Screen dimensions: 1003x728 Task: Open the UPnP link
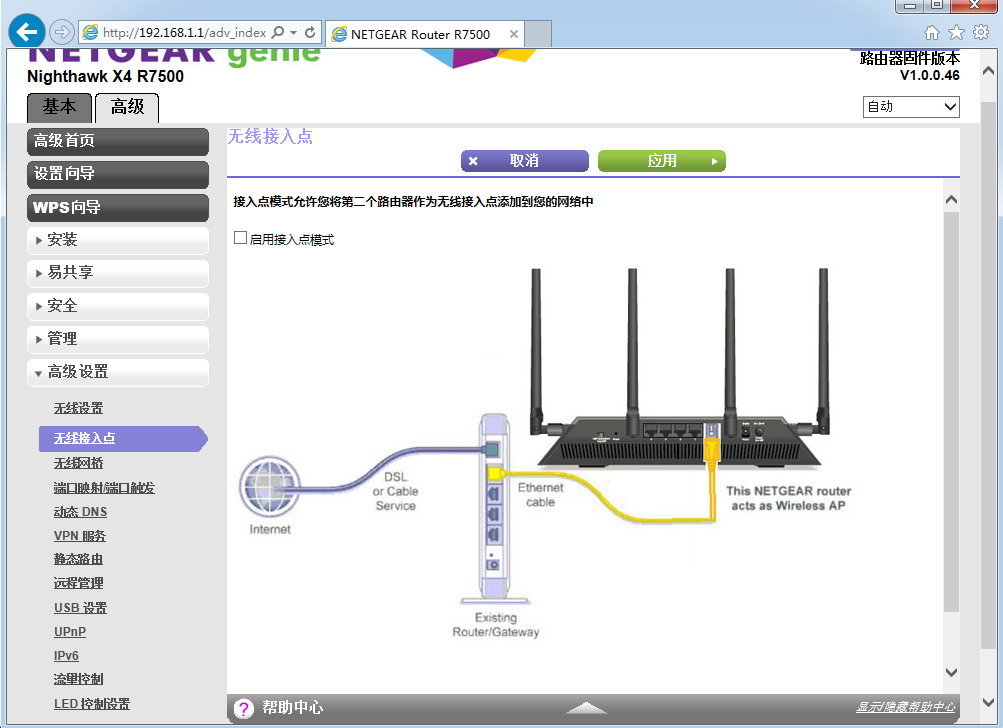[x=70, y=631]
